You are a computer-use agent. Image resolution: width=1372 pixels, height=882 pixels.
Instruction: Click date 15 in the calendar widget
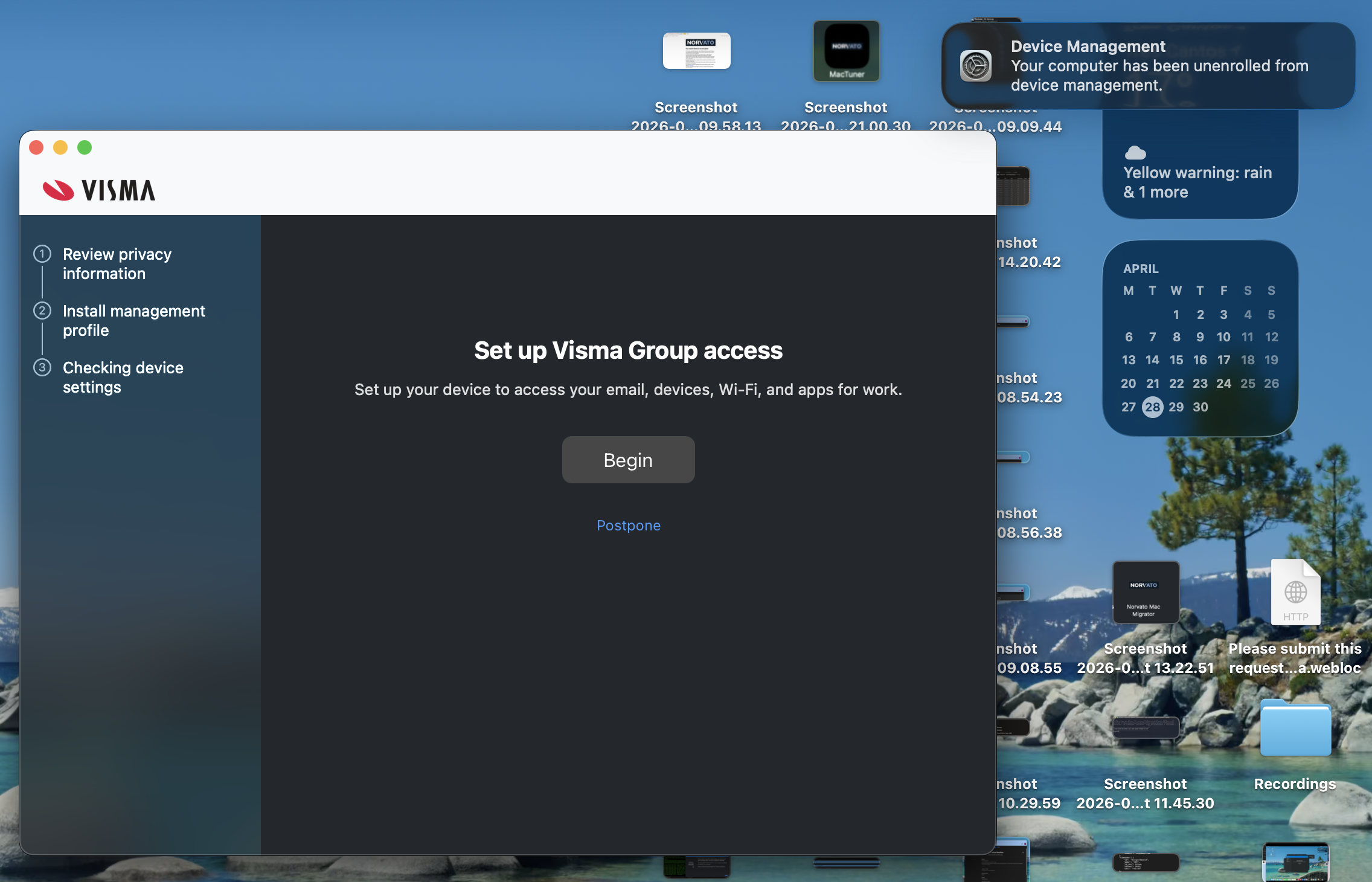(x=1176, y=360)
